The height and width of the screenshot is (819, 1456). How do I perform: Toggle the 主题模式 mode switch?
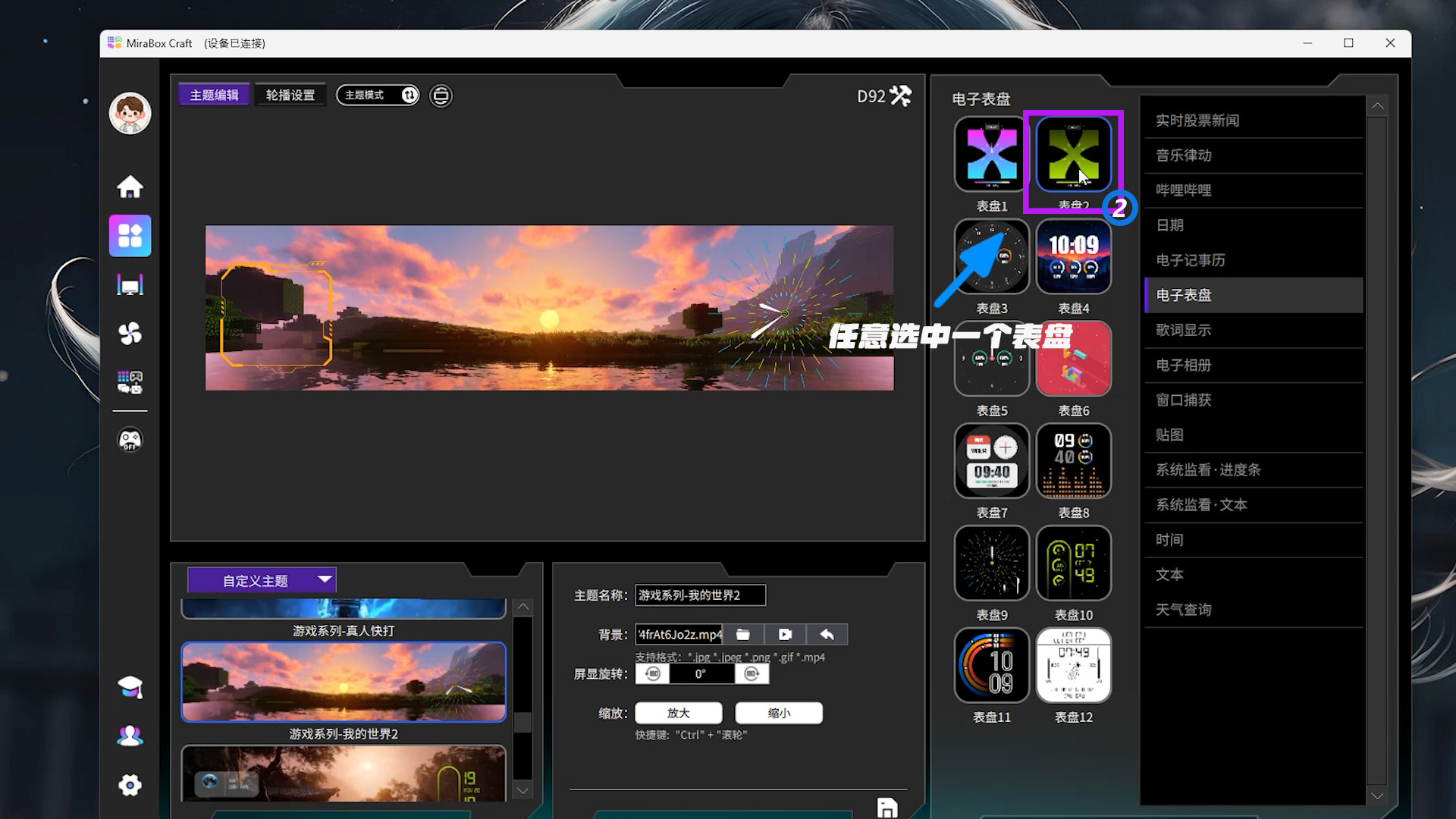point(378,95)
